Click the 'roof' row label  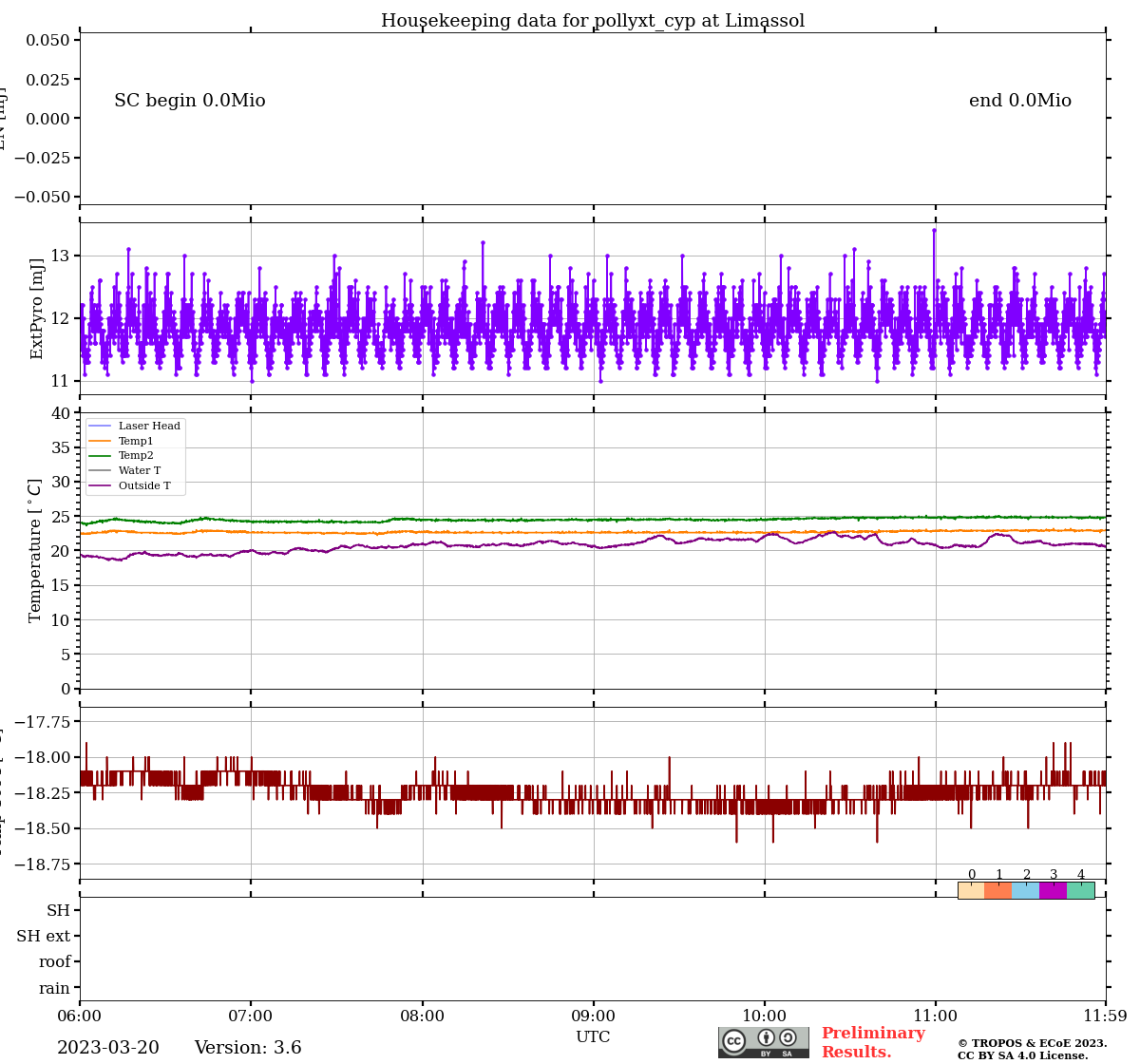(x=55, y=962)
